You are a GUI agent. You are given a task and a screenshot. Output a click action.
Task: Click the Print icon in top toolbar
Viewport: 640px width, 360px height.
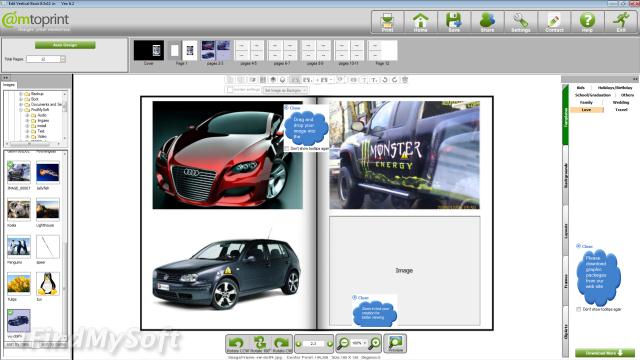(387, 22)
